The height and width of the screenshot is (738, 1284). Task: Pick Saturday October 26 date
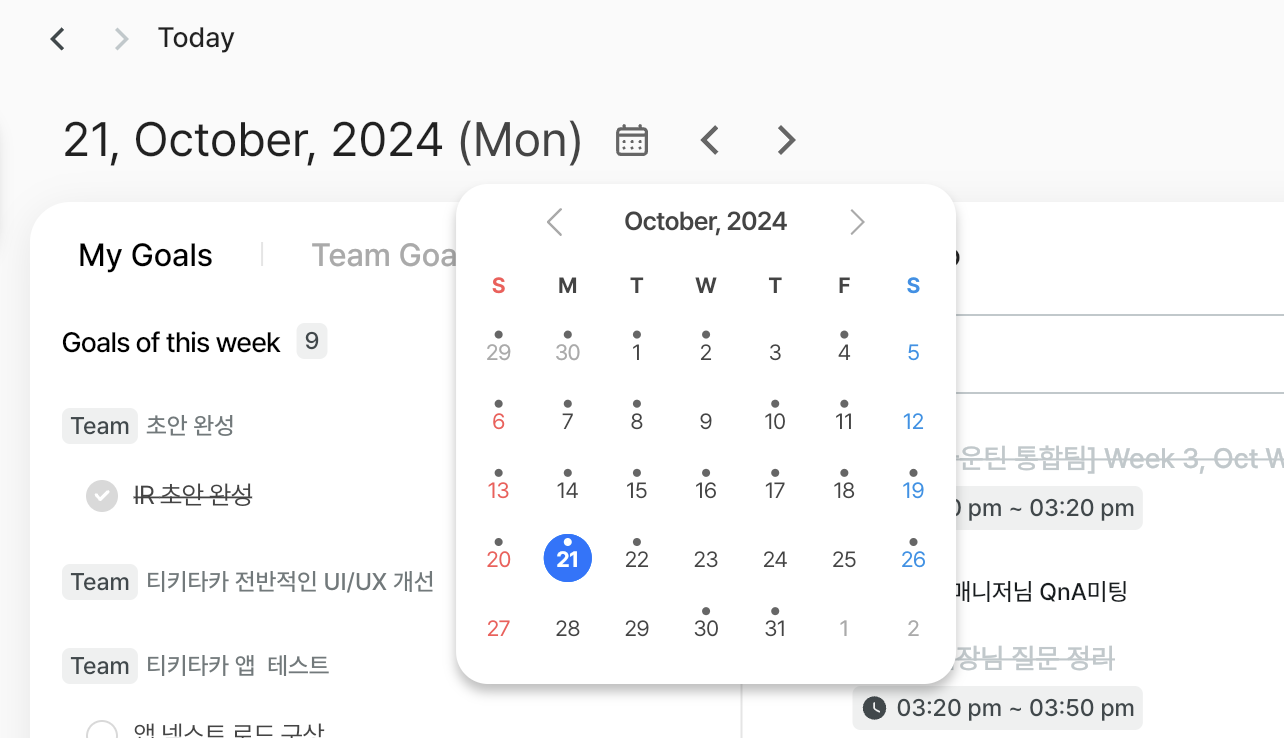[x=913, y=559]
